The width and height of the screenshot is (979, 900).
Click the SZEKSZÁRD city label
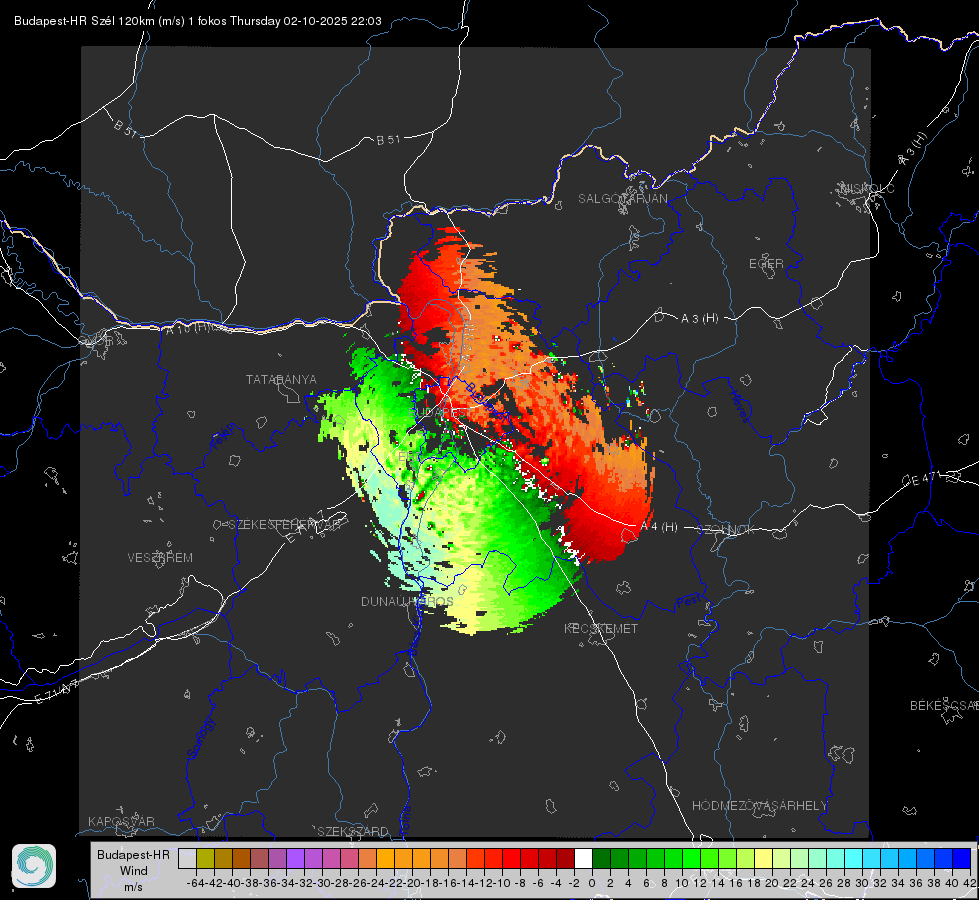pos(353,831)
